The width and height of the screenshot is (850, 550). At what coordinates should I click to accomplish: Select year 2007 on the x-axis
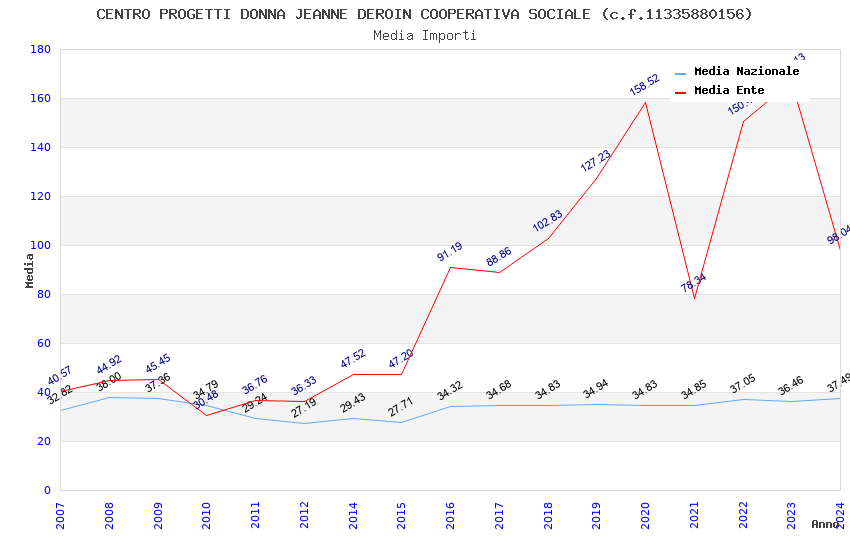coord(60,515)
